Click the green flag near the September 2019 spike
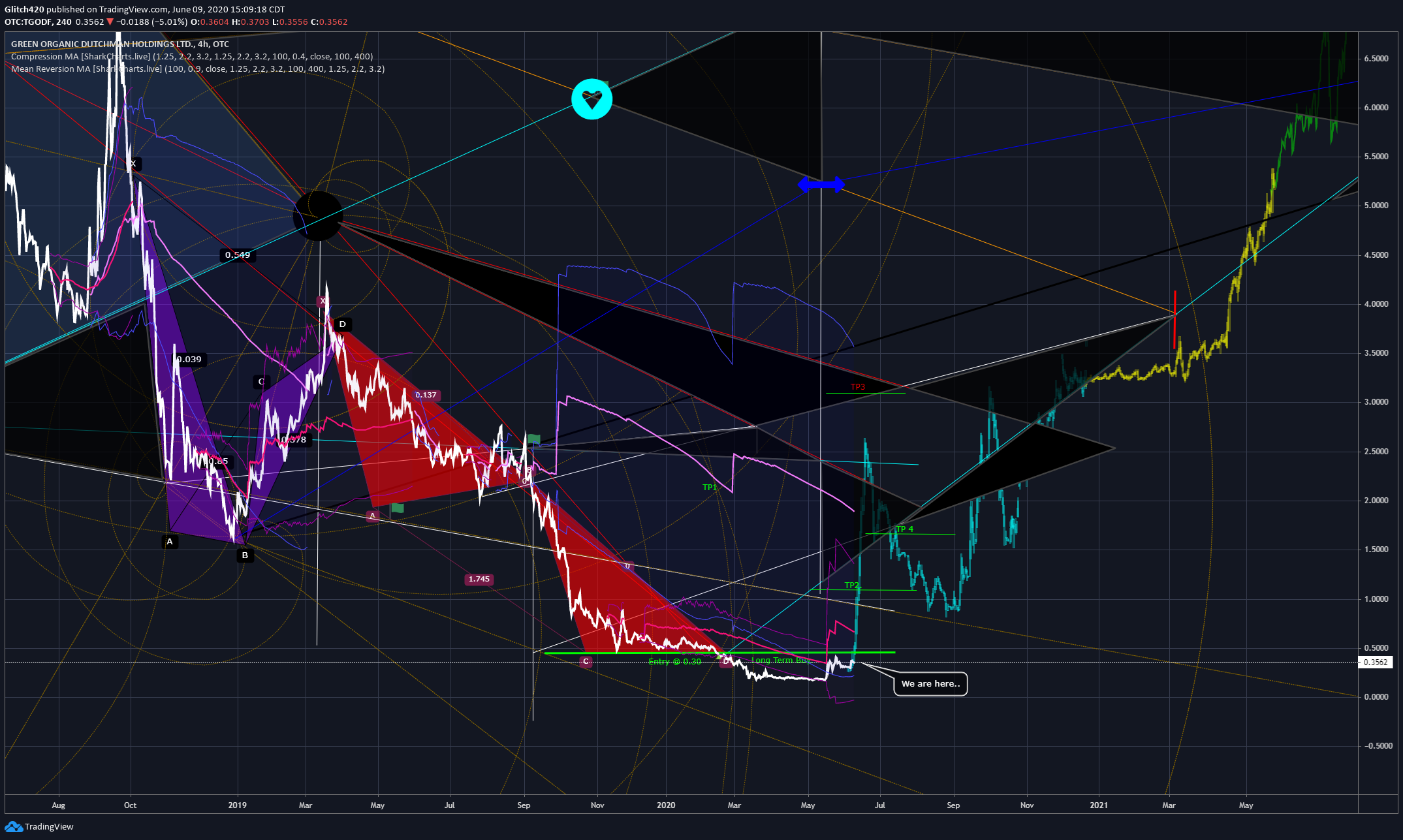Image resolution: width=1403 pixels, height=840 pixels. [534, 439]
